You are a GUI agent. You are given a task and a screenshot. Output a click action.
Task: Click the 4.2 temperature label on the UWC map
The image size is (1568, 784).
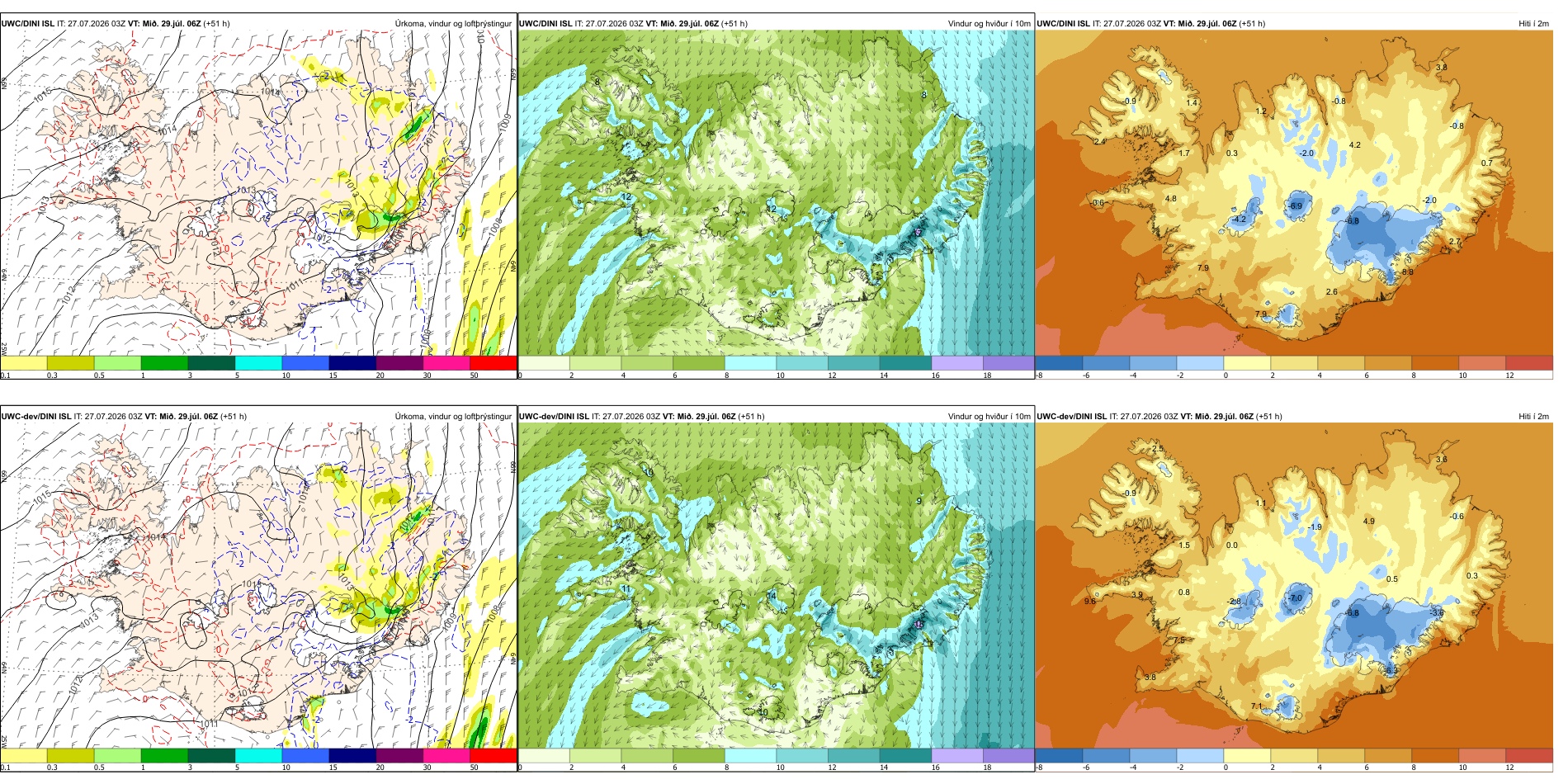point(1354,145)
